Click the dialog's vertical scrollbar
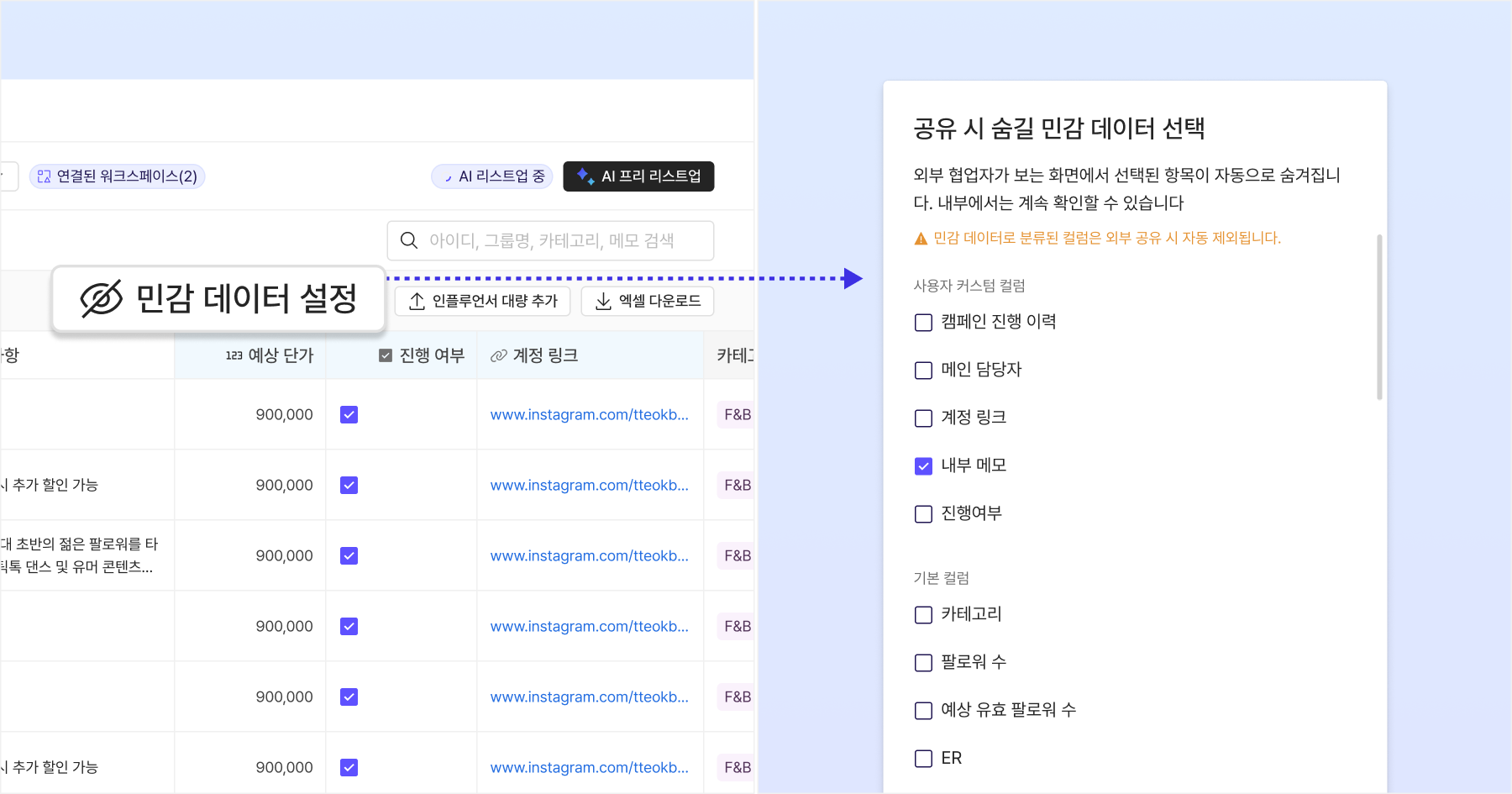This screenshot has width=1512, height=794. coord(1379,317)
